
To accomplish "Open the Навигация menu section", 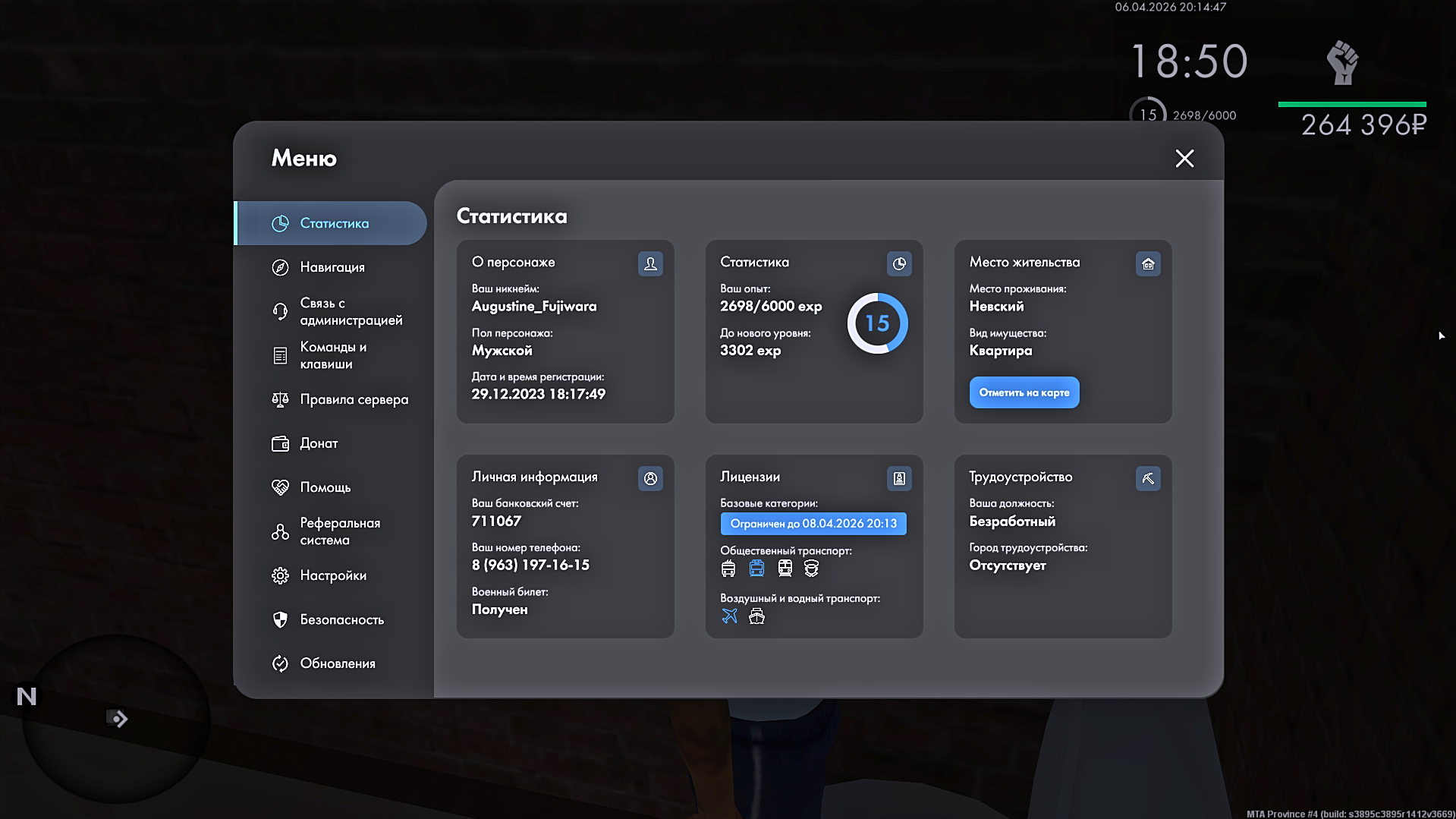I will pyautogui.click(x=332, y=267).
